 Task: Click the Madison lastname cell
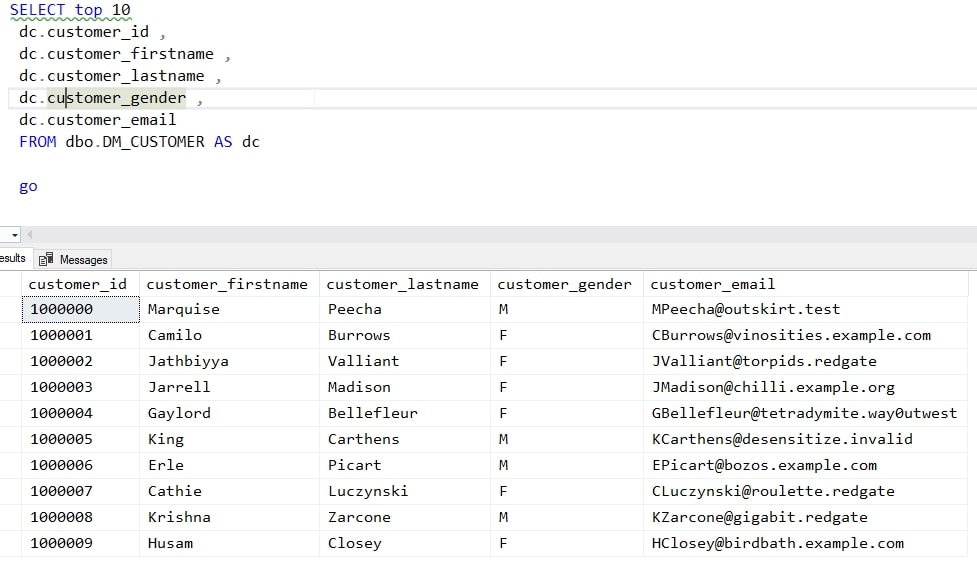[405, 388]
